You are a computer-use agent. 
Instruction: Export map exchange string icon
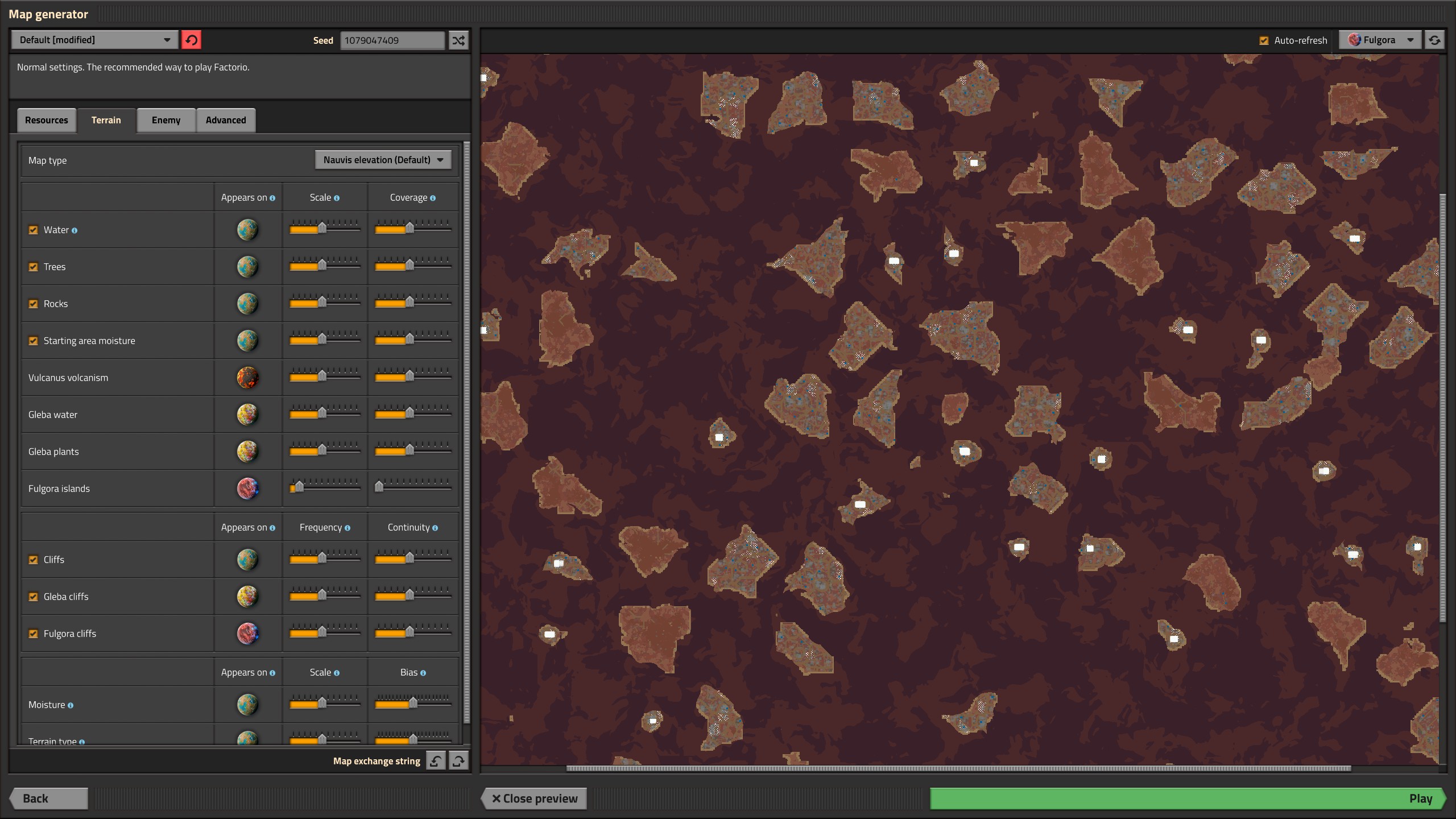[x=458, y=760]
